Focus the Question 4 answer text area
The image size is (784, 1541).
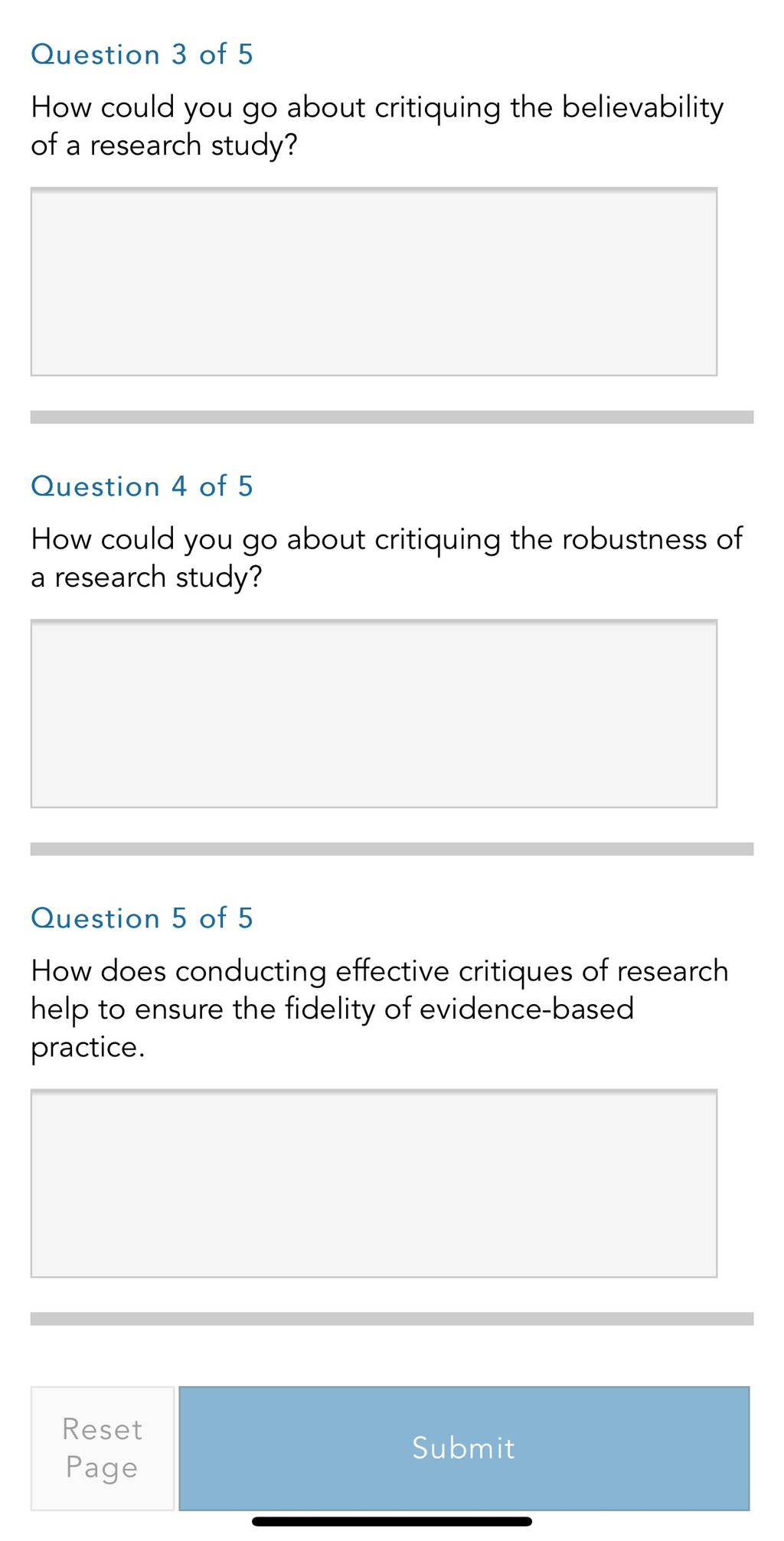[374, 713]
